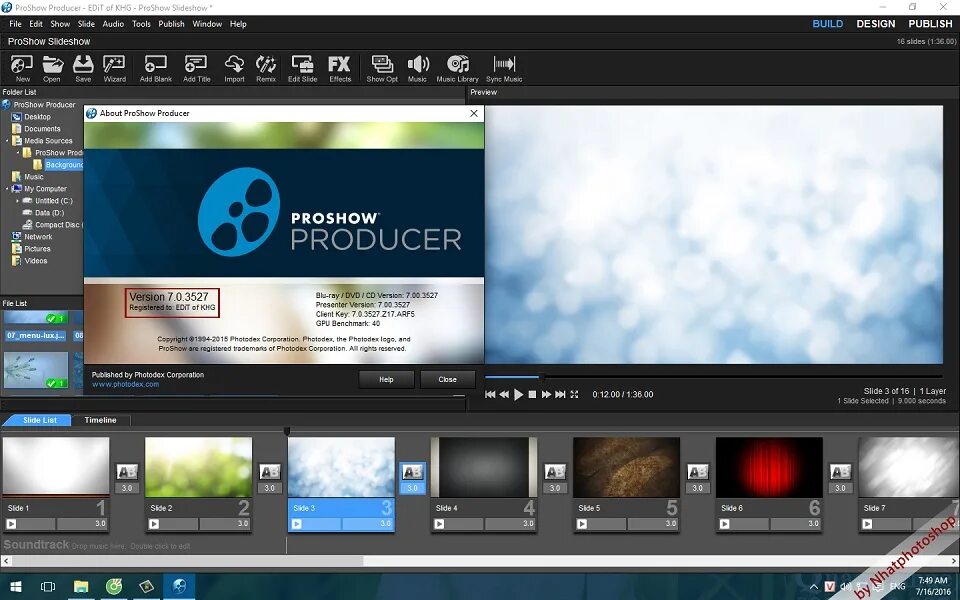Click Slide 5 duration value 3.0
Viewport: 960px width, 600px height.
coord(671,524)
